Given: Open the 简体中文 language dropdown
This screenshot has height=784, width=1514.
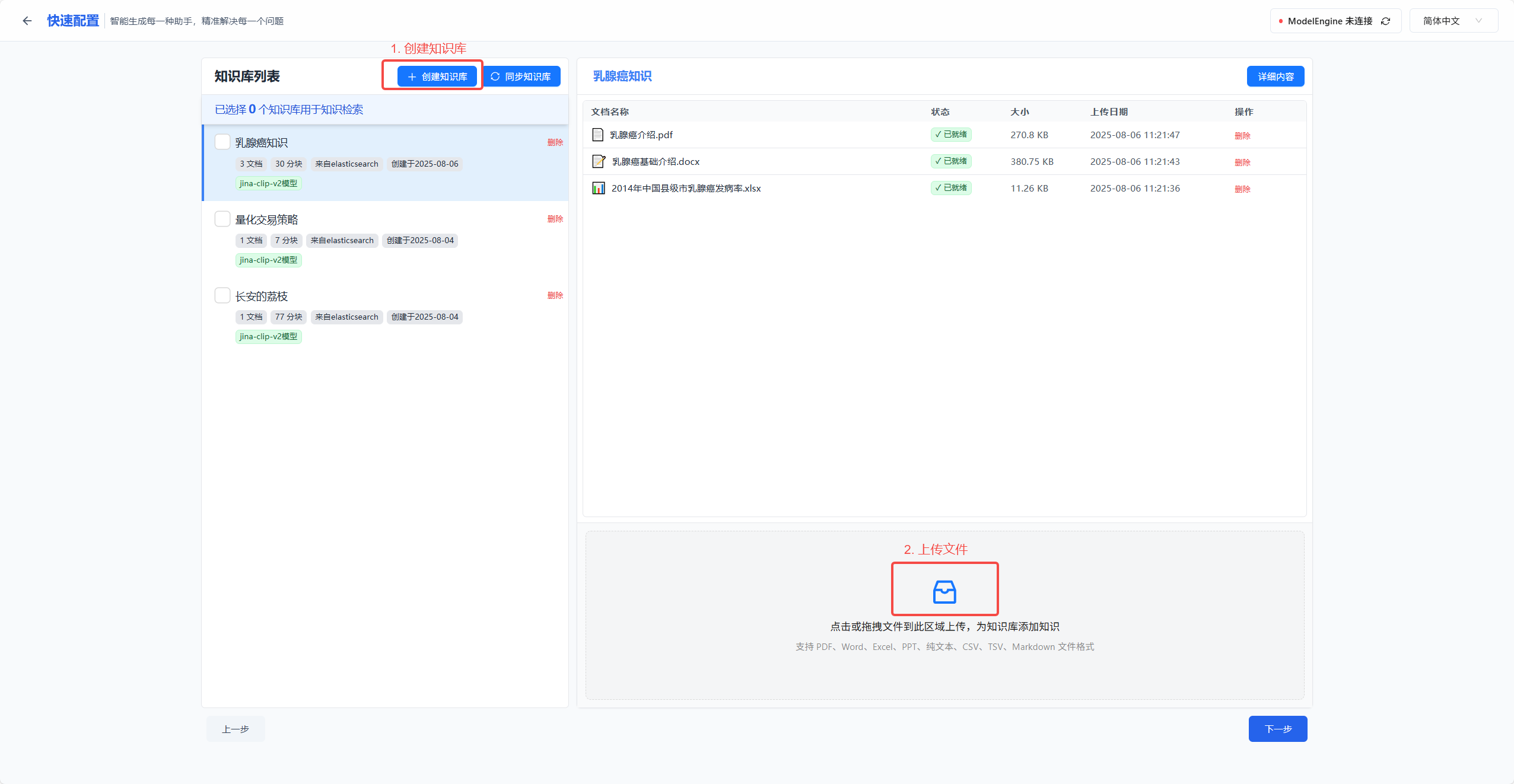Looking at the screenshot, I should [x=1453, y=21].
